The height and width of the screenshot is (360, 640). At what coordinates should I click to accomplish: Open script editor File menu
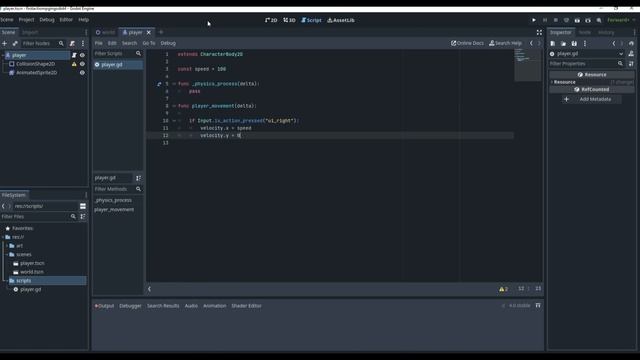click(98, 43)
